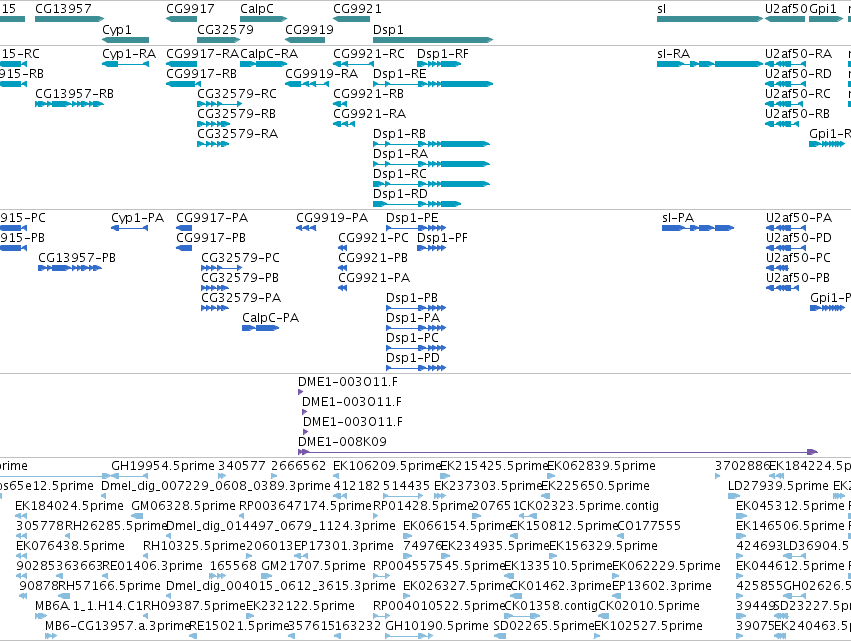Select EST EK215425.5prime
This screenshot has height=641, width=851.
493,466
